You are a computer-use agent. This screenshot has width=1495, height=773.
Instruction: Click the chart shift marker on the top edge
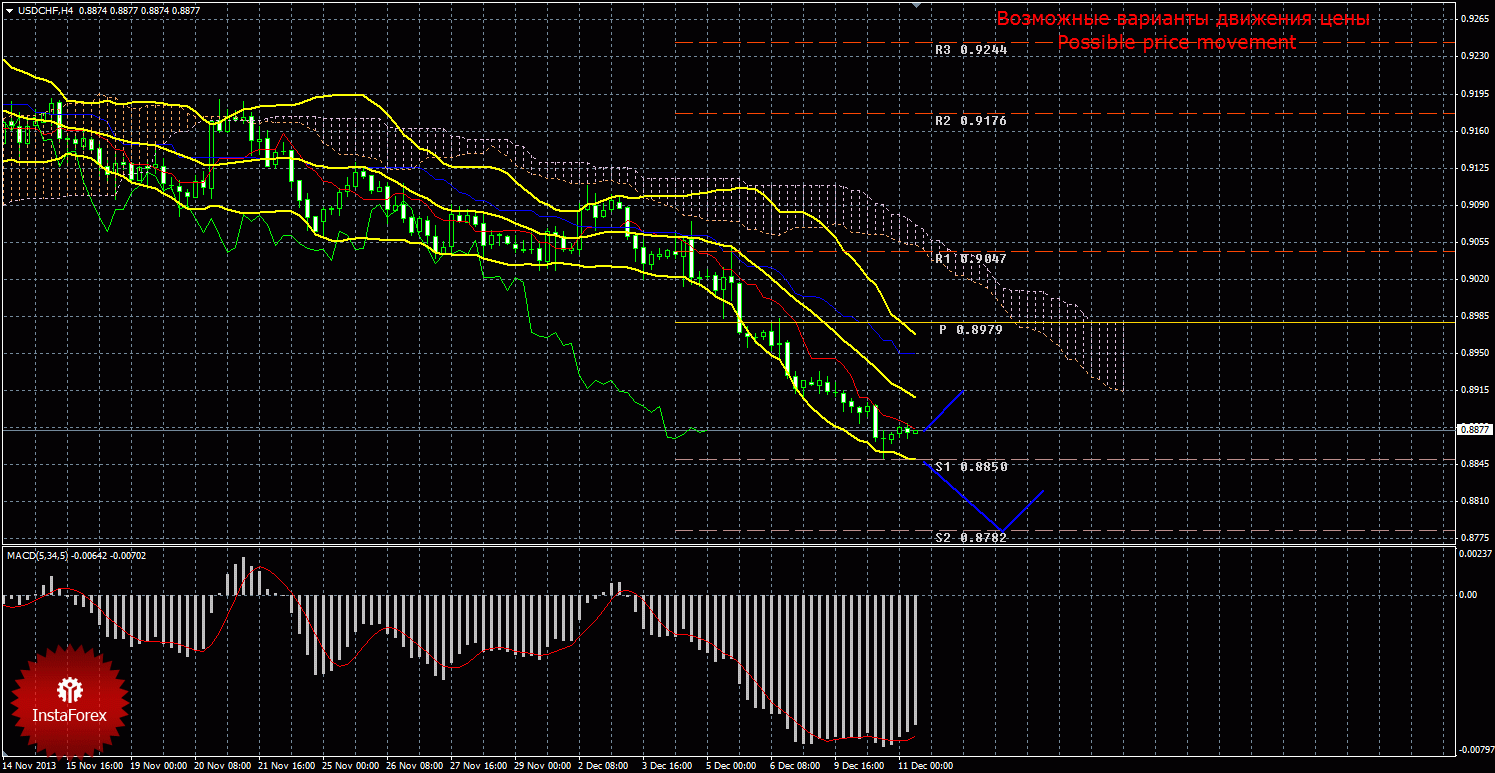[918, 5]
